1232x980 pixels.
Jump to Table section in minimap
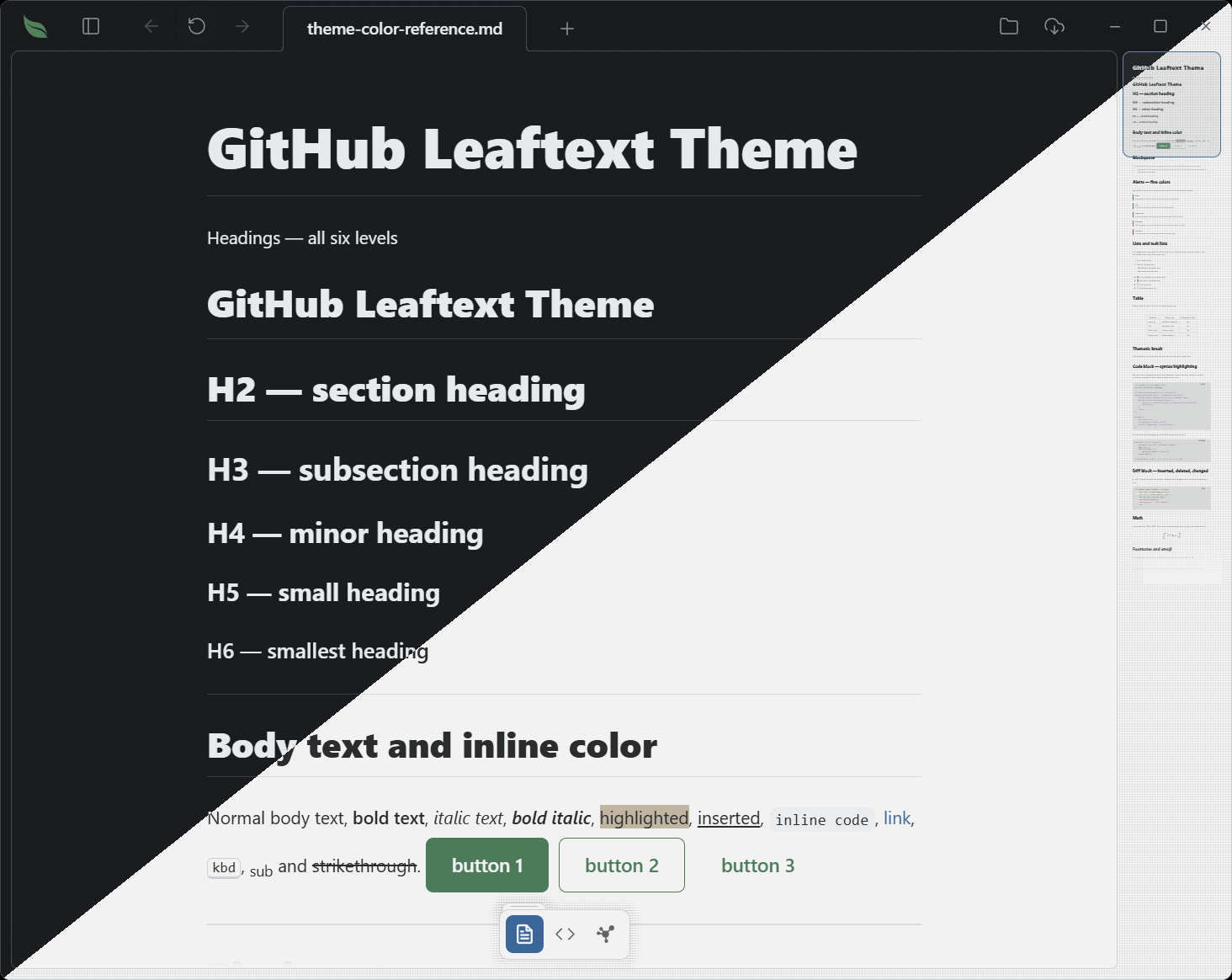pyautogui.click(x=1138, y=298)
